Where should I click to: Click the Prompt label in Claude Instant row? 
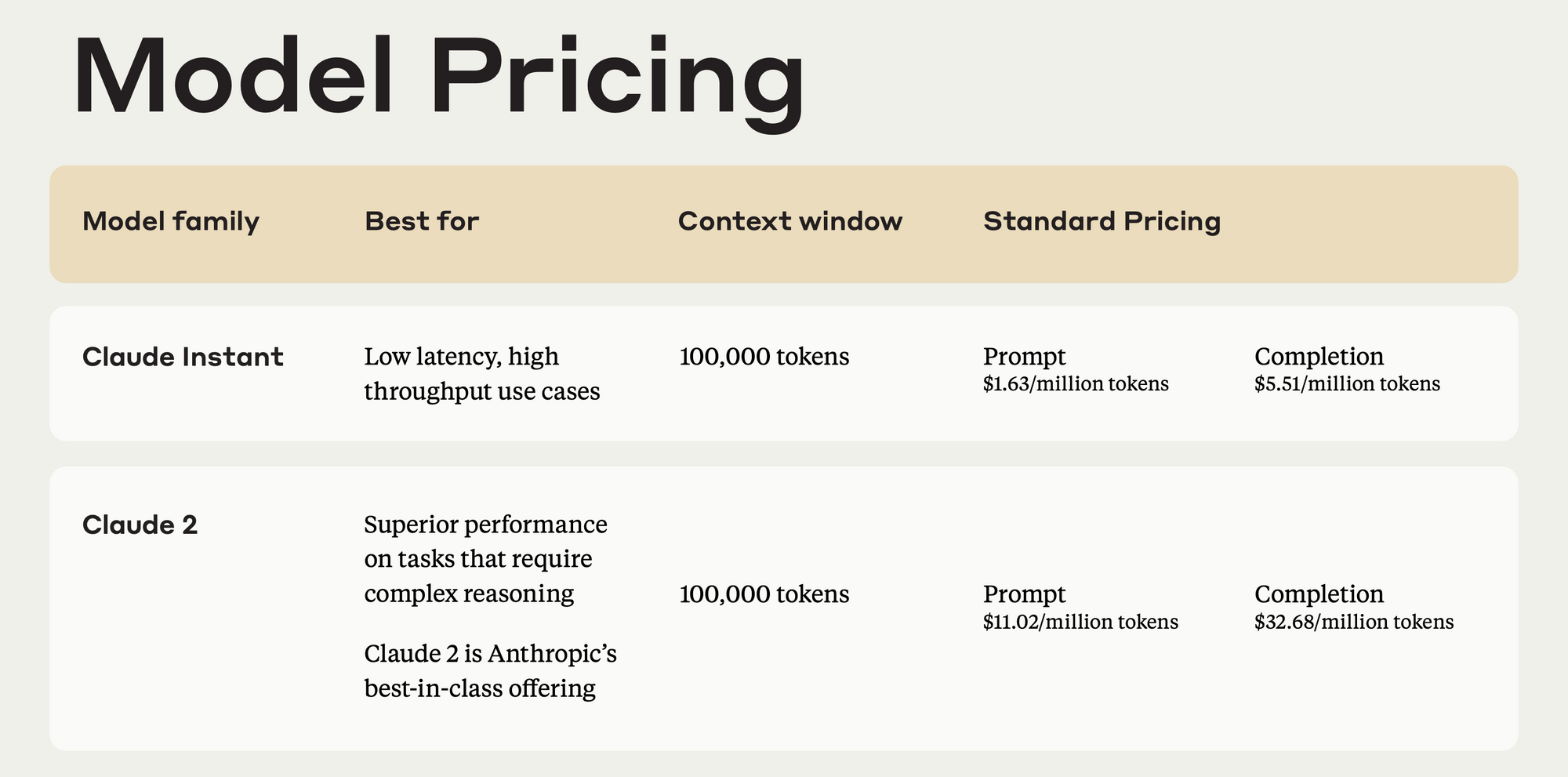click(1025, 357)
